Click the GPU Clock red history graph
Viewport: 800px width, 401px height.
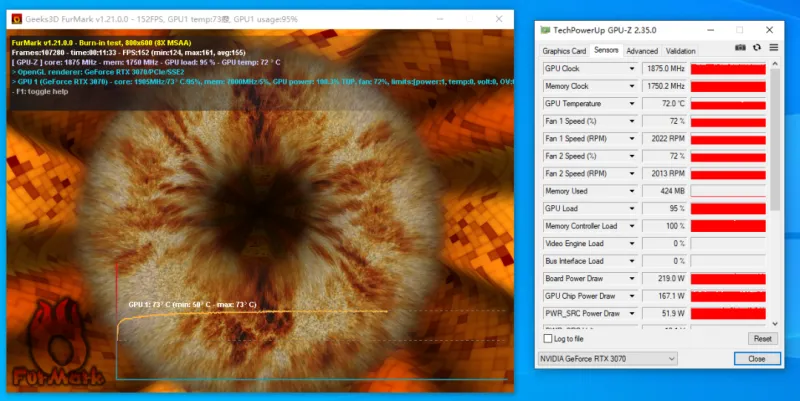click(728, 69)
